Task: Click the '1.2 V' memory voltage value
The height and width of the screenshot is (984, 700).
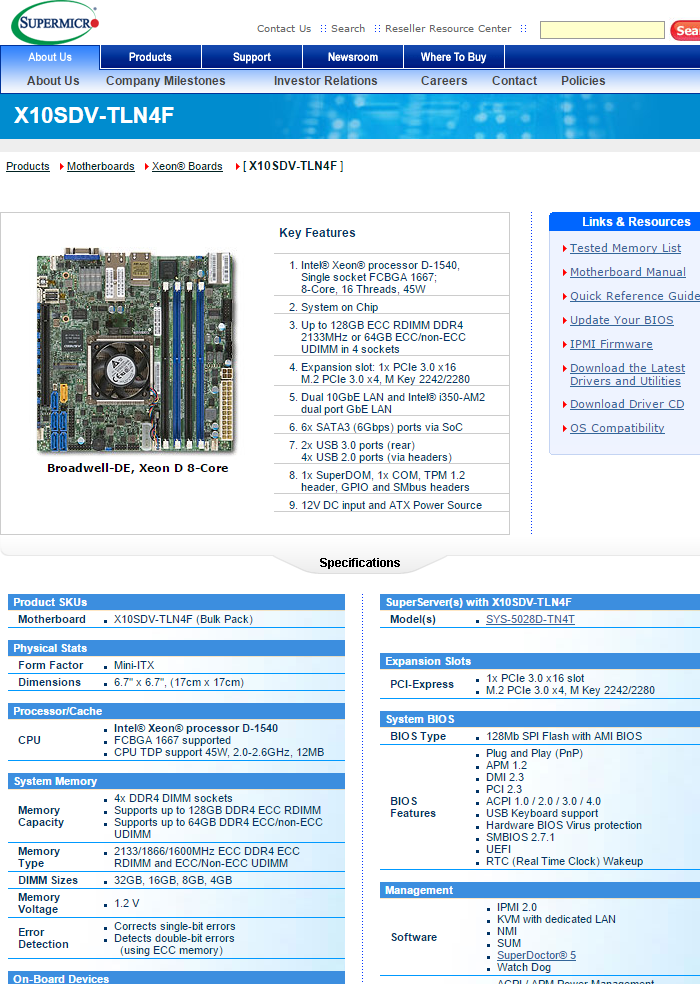Action: point(126,904)
